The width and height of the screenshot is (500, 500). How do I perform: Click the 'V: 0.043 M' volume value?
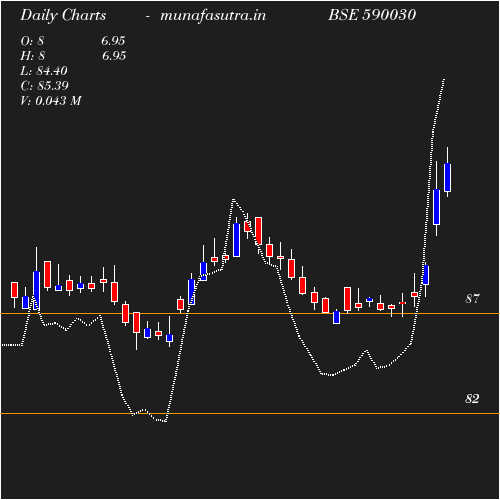coord(51,101)
